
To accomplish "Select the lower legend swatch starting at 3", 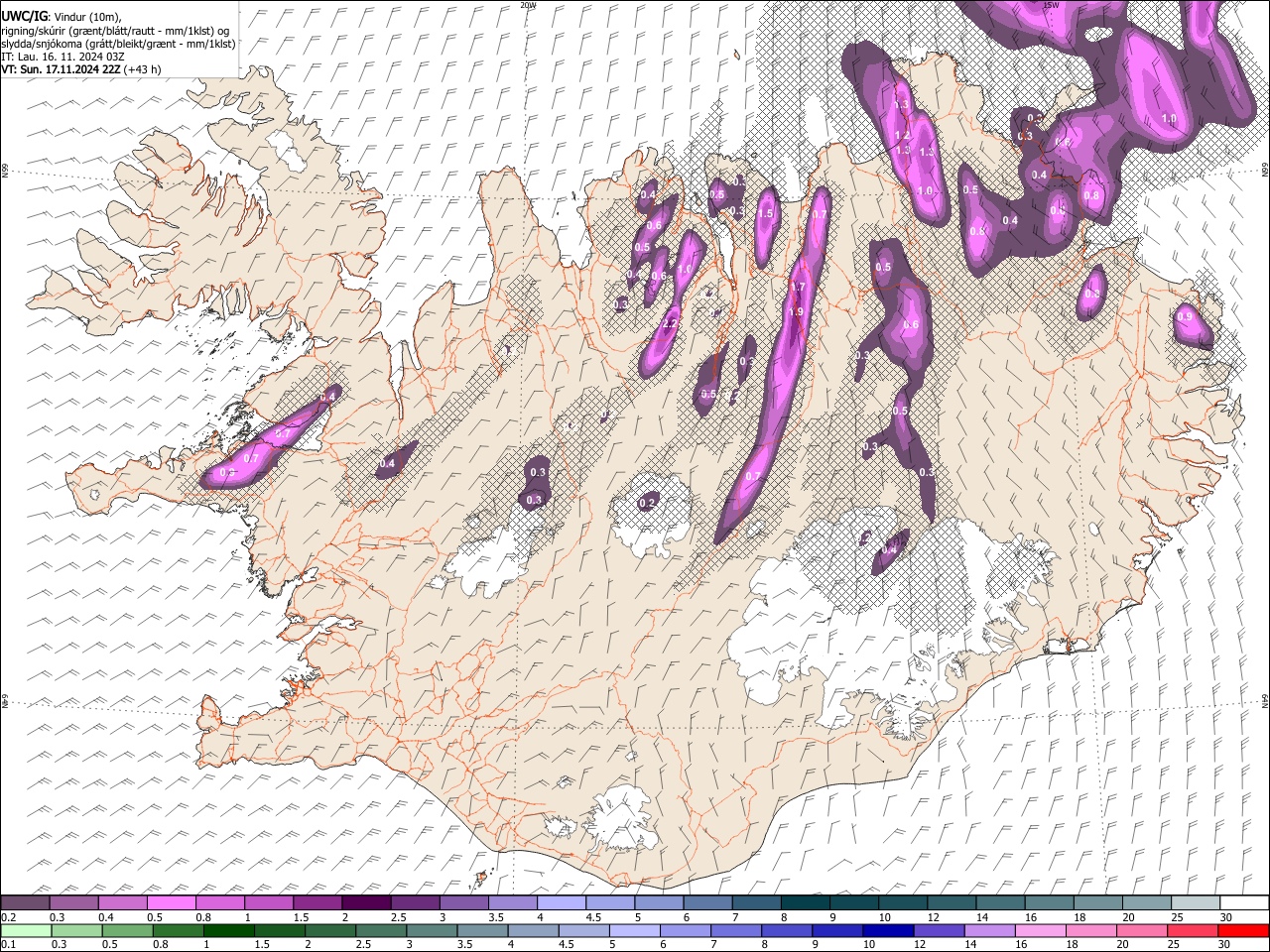I will pyautogui.click(x=431, y=930).
